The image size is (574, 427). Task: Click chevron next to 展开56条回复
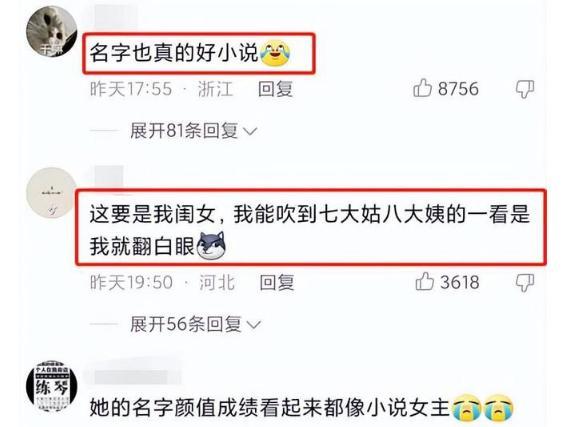(253, 325)
